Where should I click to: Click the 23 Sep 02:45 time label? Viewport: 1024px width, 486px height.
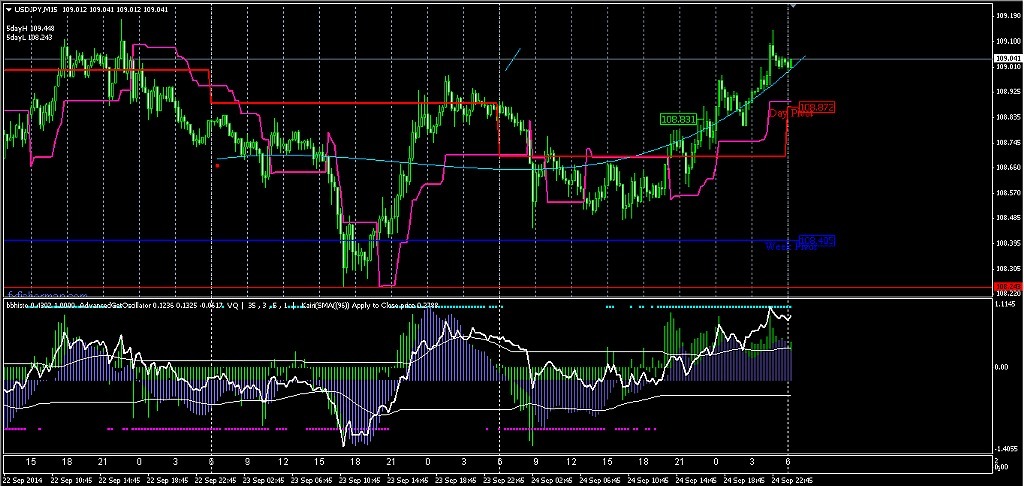click(264, 479)
